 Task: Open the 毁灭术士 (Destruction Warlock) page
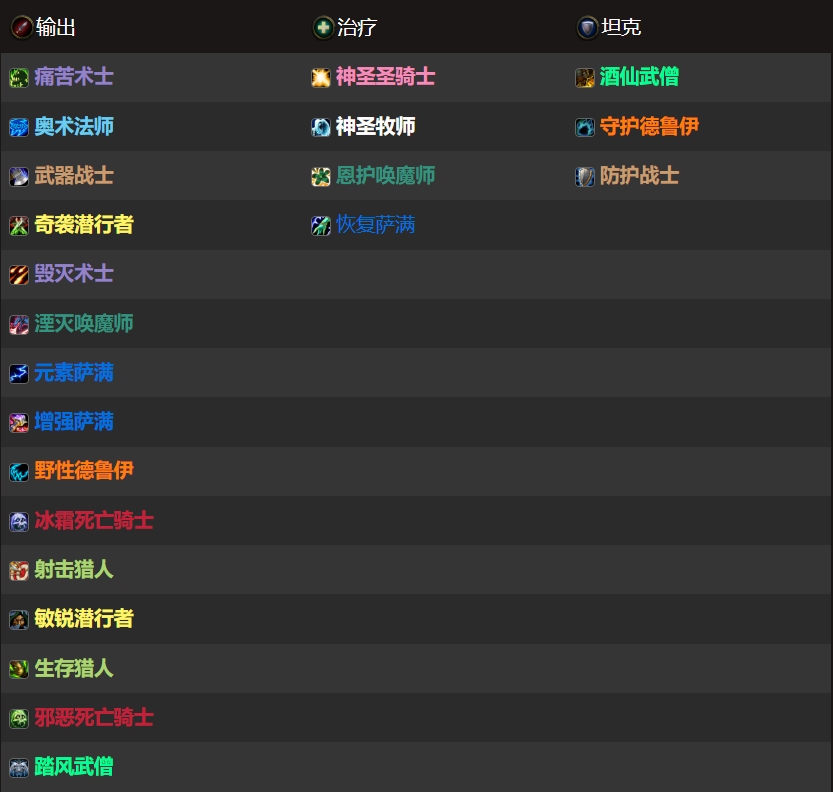pyautogui.click(x=63, y=274)
